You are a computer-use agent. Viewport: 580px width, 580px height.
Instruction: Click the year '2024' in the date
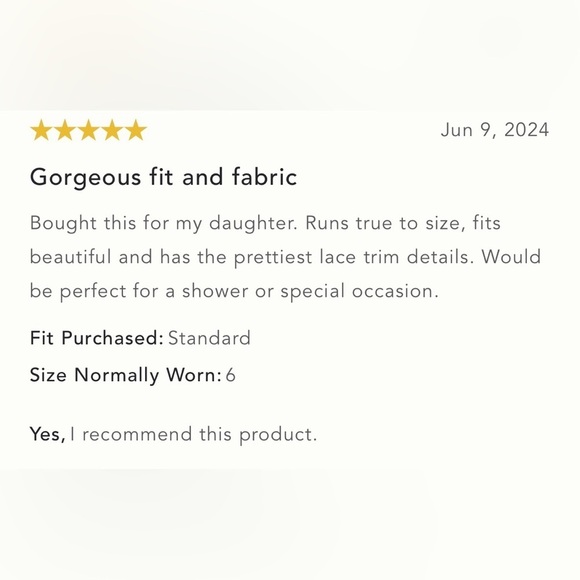tap(526, 130)
